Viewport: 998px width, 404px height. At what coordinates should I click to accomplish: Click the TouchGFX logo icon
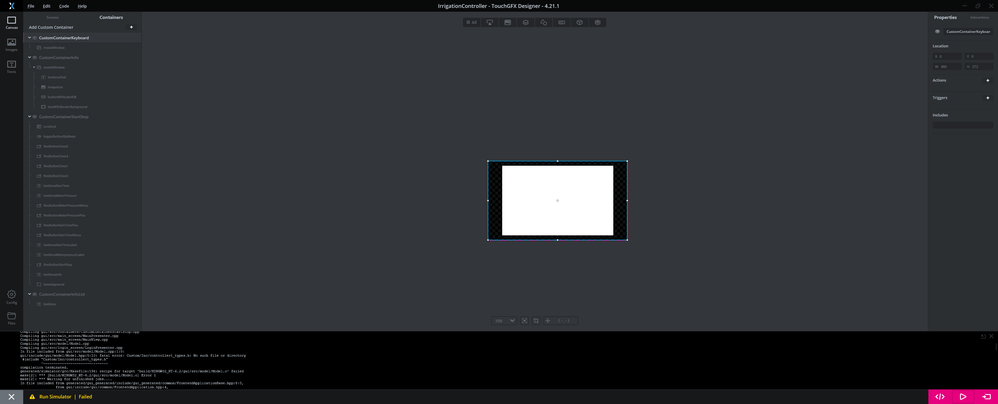coord(11,6)
